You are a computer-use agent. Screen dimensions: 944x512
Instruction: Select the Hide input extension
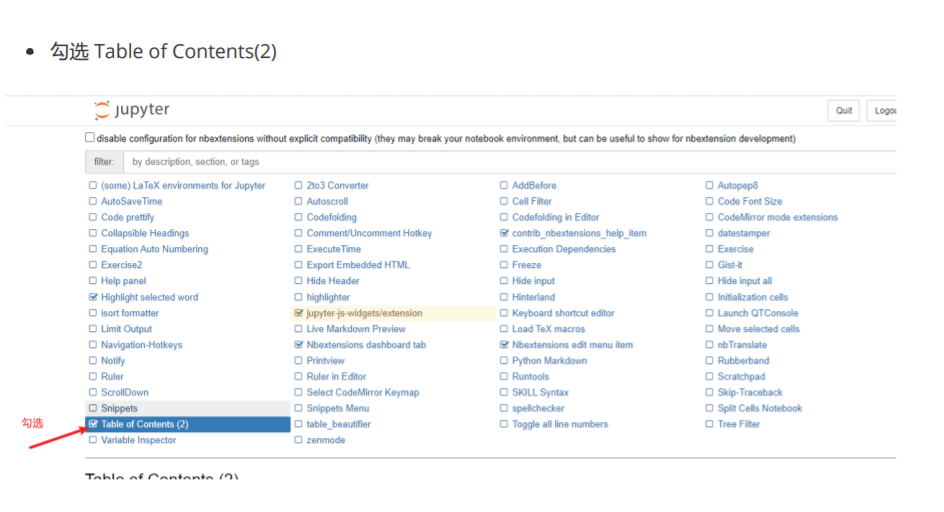(533, 281)
